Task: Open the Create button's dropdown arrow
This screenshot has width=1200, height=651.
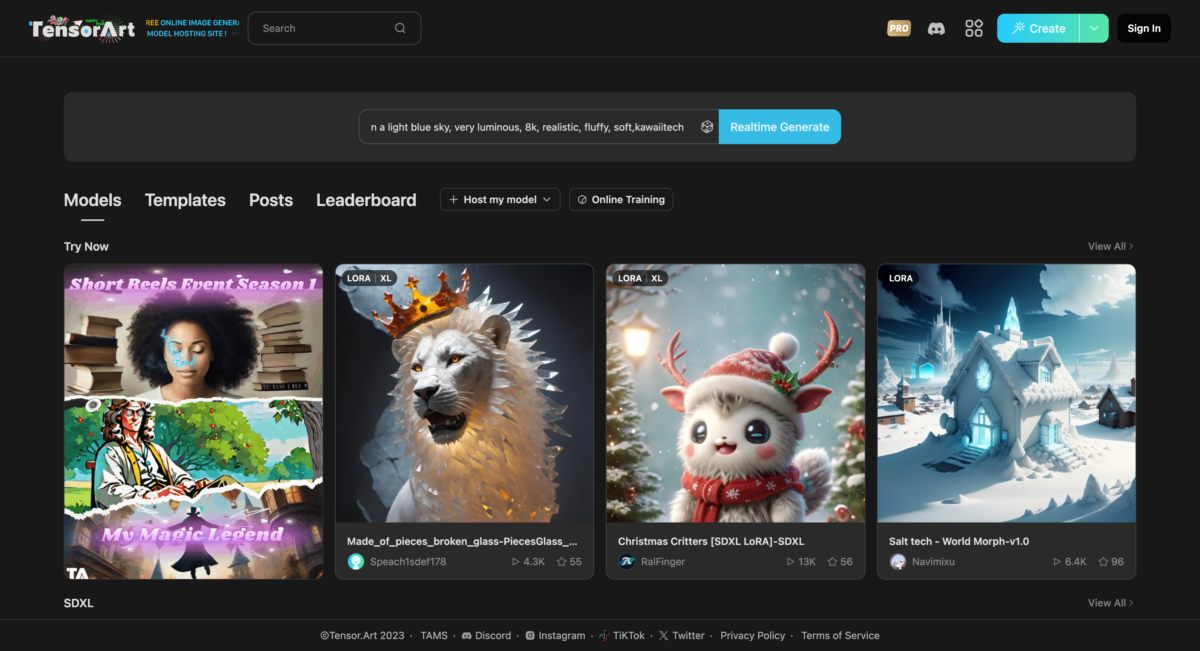Action: click(1093, 28)
